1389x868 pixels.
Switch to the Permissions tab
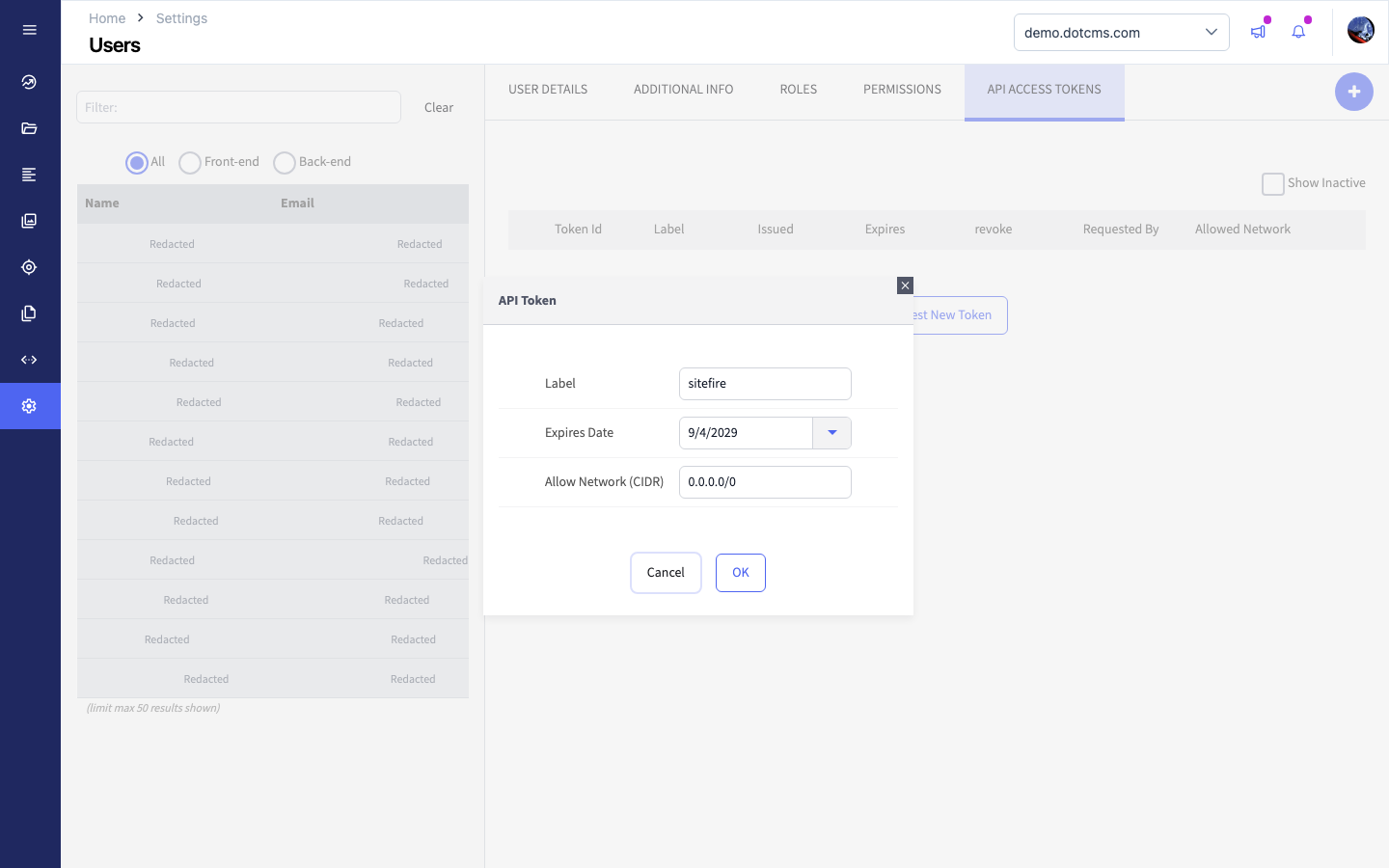click(902, 90)
